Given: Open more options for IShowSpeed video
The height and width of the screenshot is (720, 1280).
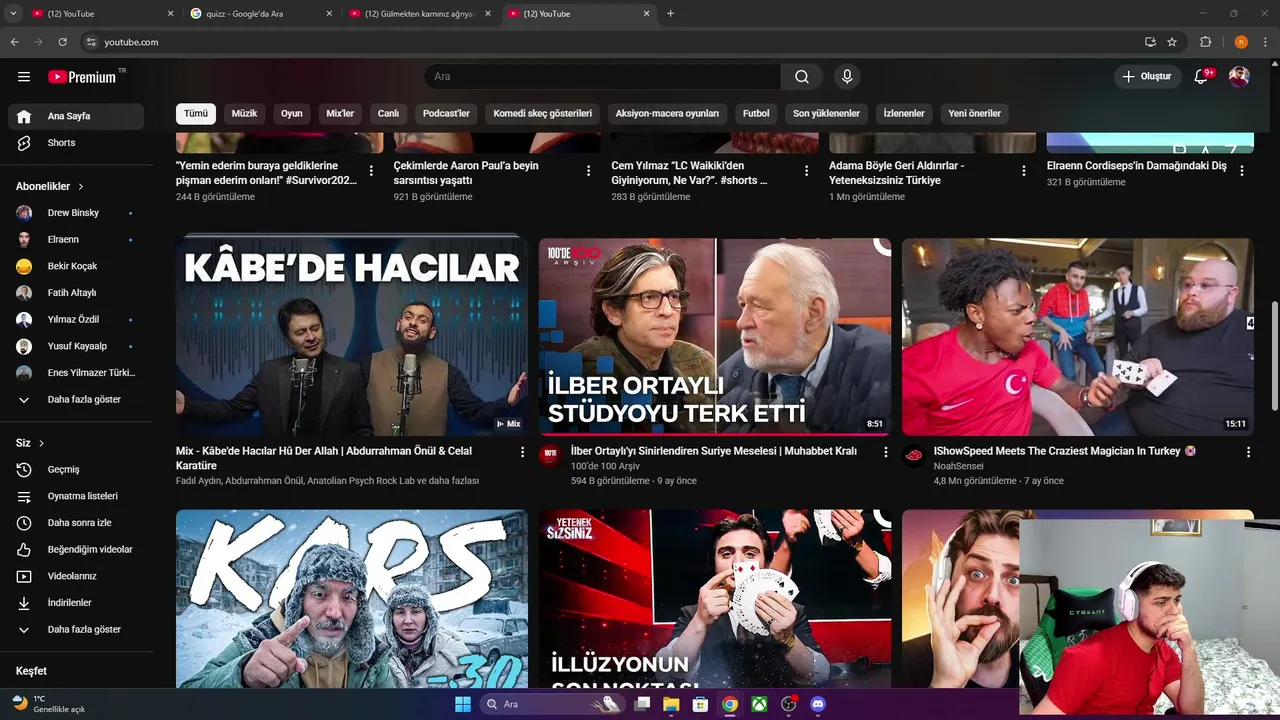Looking at the screenshot, I should point(1248,452).
